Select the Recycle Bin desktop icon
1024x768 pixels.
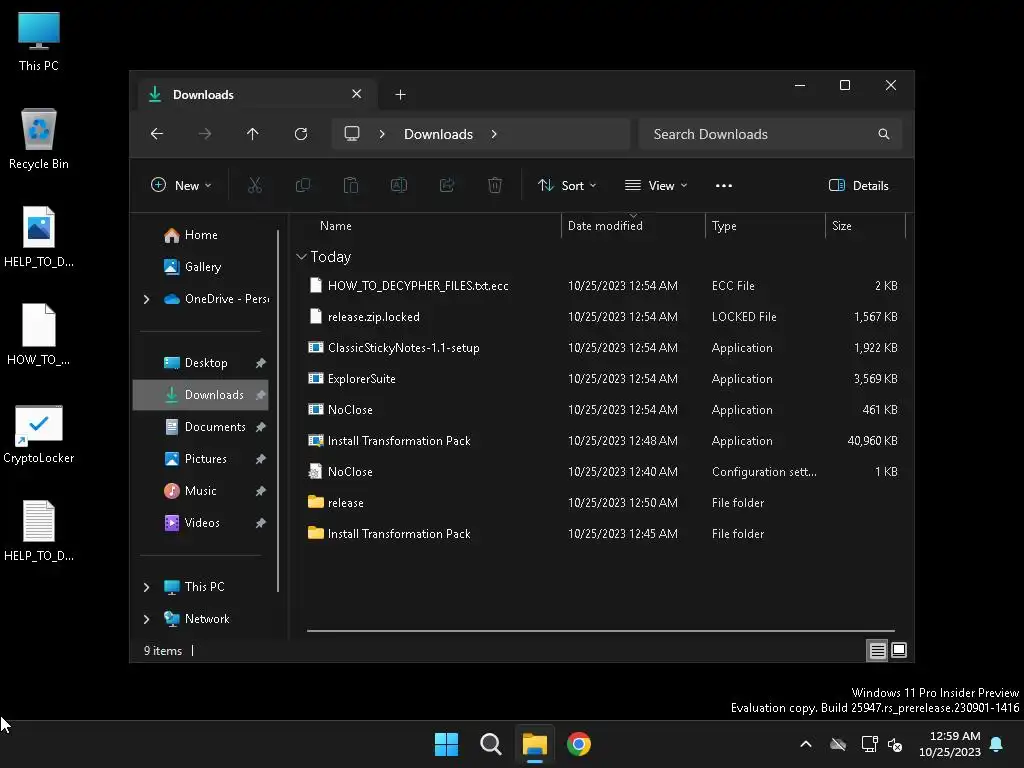pos(39,139)
